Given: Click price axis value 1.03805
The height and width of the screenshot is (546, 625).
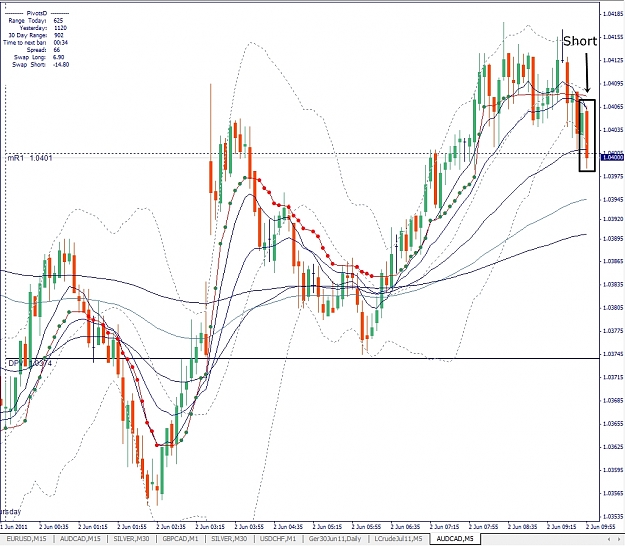Looking at the screenshot, I should coord(613,308).
